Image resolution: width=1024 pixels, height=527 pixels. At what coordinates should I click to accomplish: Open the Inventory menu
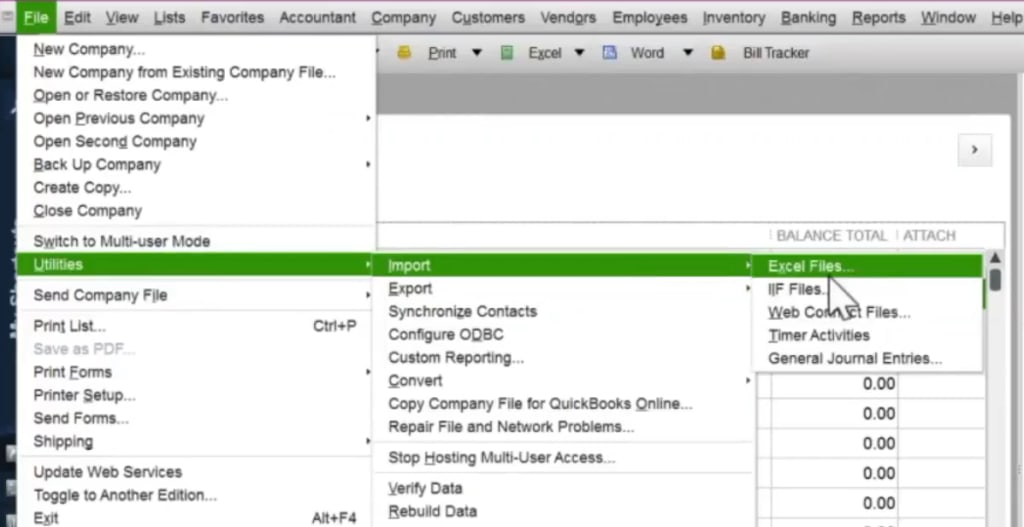tap(734, 18)
